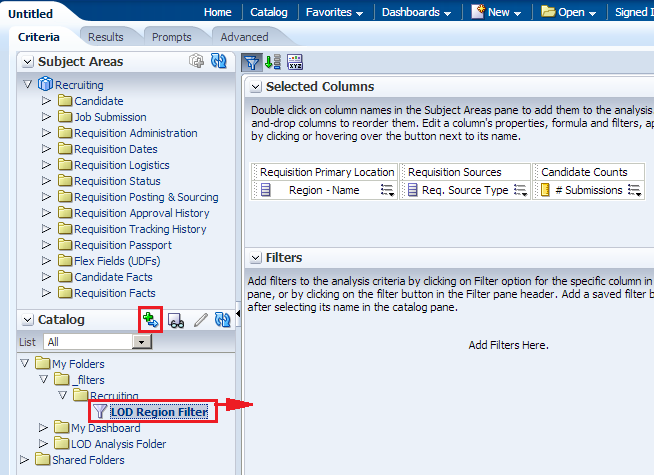The height and width of the screenshot is (475, 654).
Task: Click the Requisition Primary Location column header
Action: pos(327,172)
